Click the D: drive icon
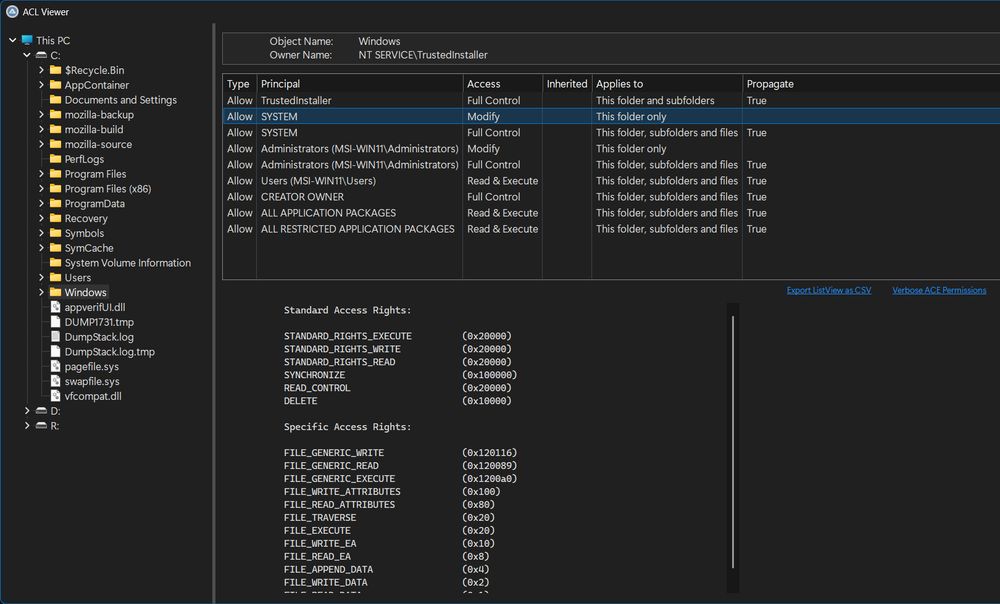Image resolution: width=1000 pixels, height=604 pixels. 41,411
